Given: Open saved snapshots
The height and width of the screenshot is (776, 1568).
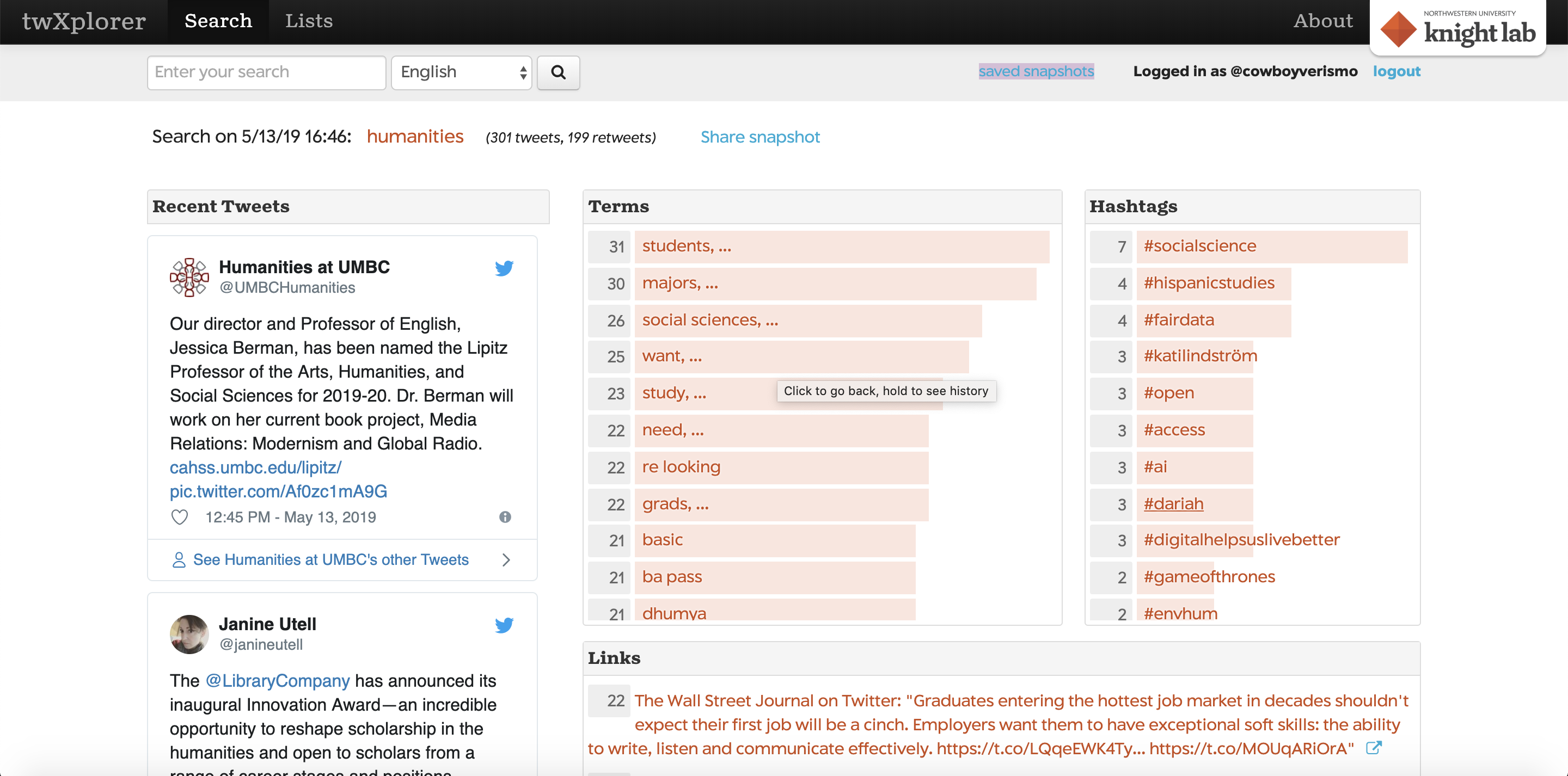Looking at the screenshot, I should tap(1036, 71).
